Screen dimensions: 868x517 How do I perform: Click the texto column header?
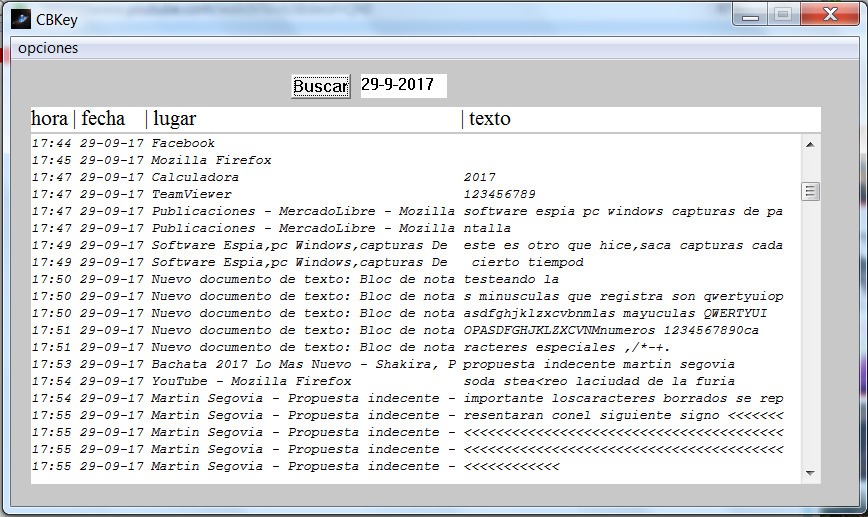pos(489,118)
